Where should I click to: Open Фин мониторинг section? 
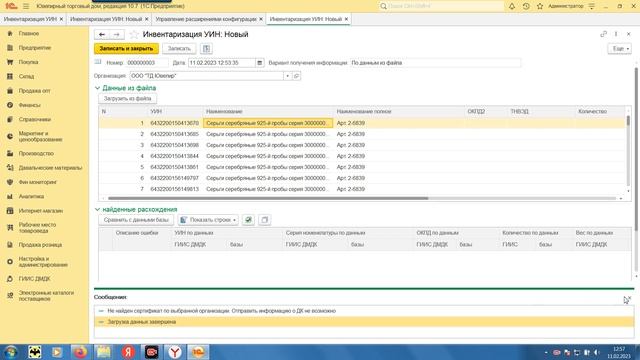click(x=38, y=182)
